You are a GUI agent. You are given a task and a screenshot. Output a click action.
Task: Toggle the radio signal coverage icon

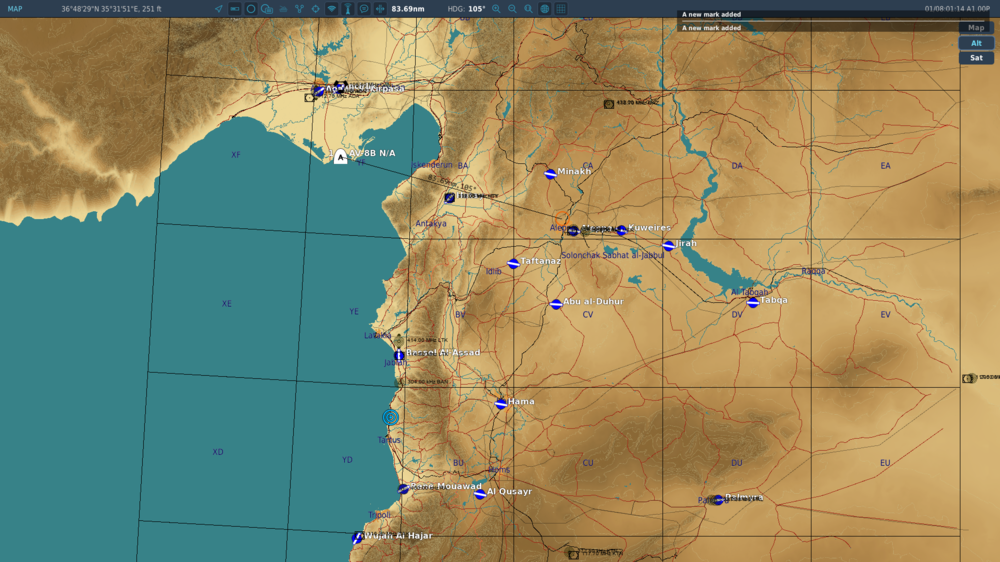332,9
